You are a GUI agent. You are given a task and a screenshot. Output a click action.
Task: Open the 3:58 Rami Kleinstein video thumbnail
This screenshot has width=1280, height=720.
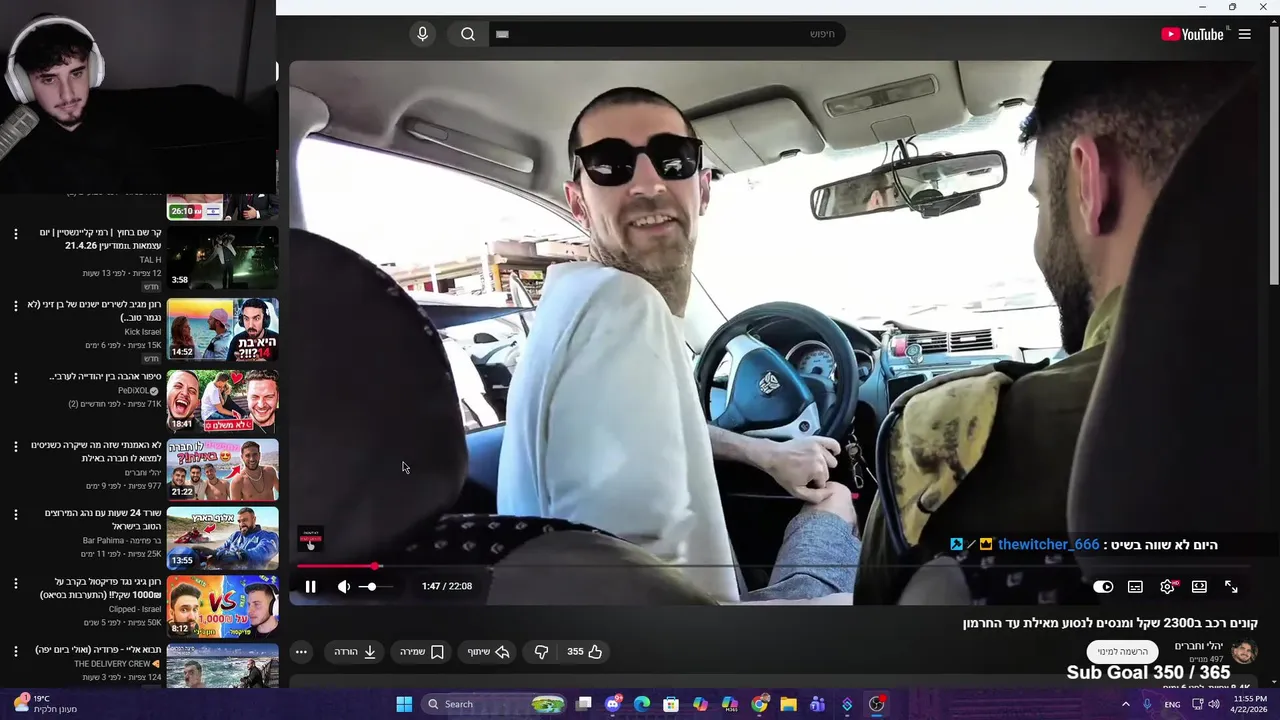(222, 257)
